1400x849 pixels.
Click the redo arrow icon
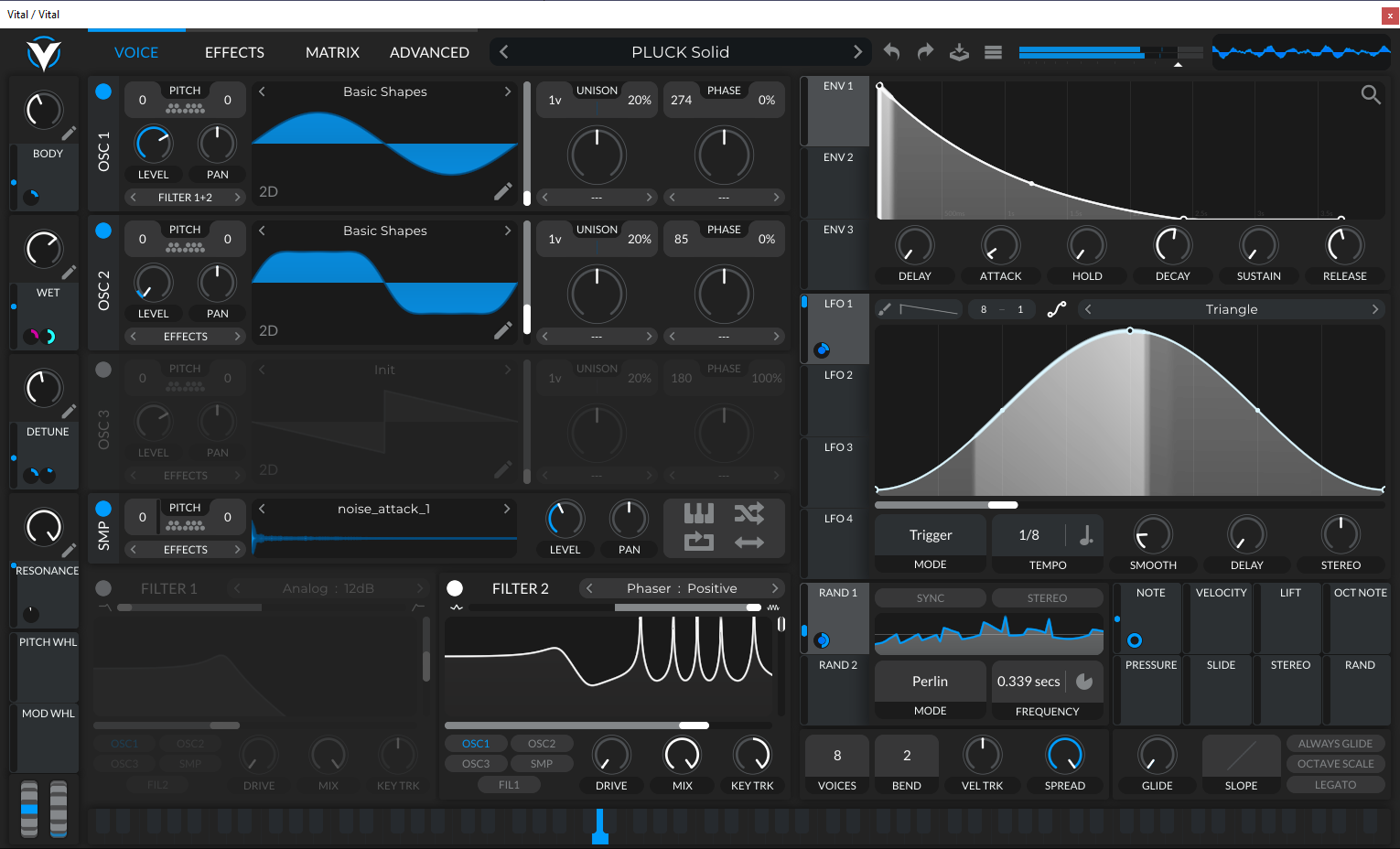pos(925,52)
